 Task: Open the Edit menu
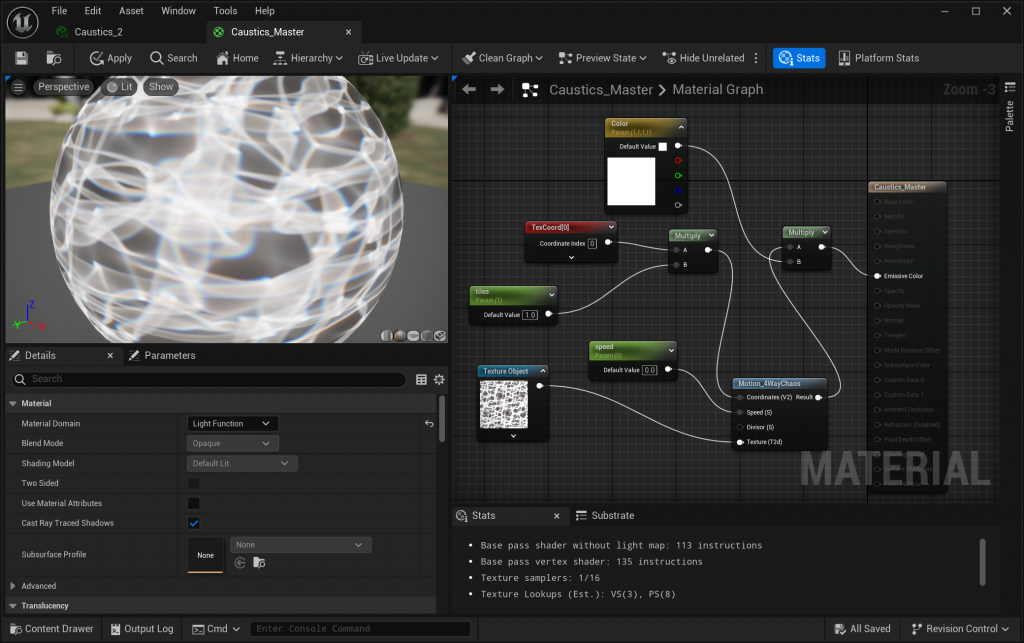point(93,10)
